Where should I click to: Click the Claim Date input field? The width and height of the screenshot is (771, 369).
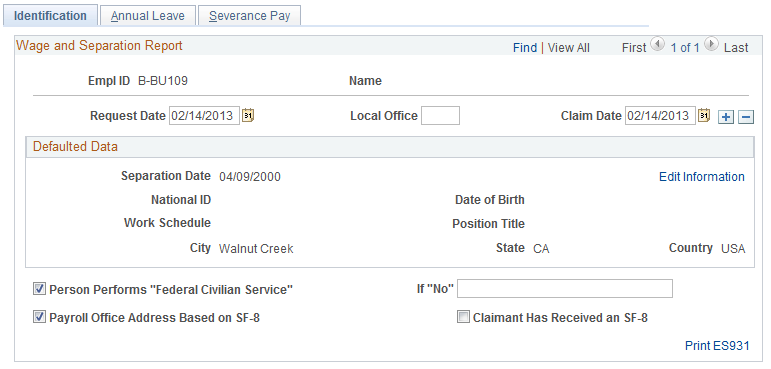(x=660, y=116)
